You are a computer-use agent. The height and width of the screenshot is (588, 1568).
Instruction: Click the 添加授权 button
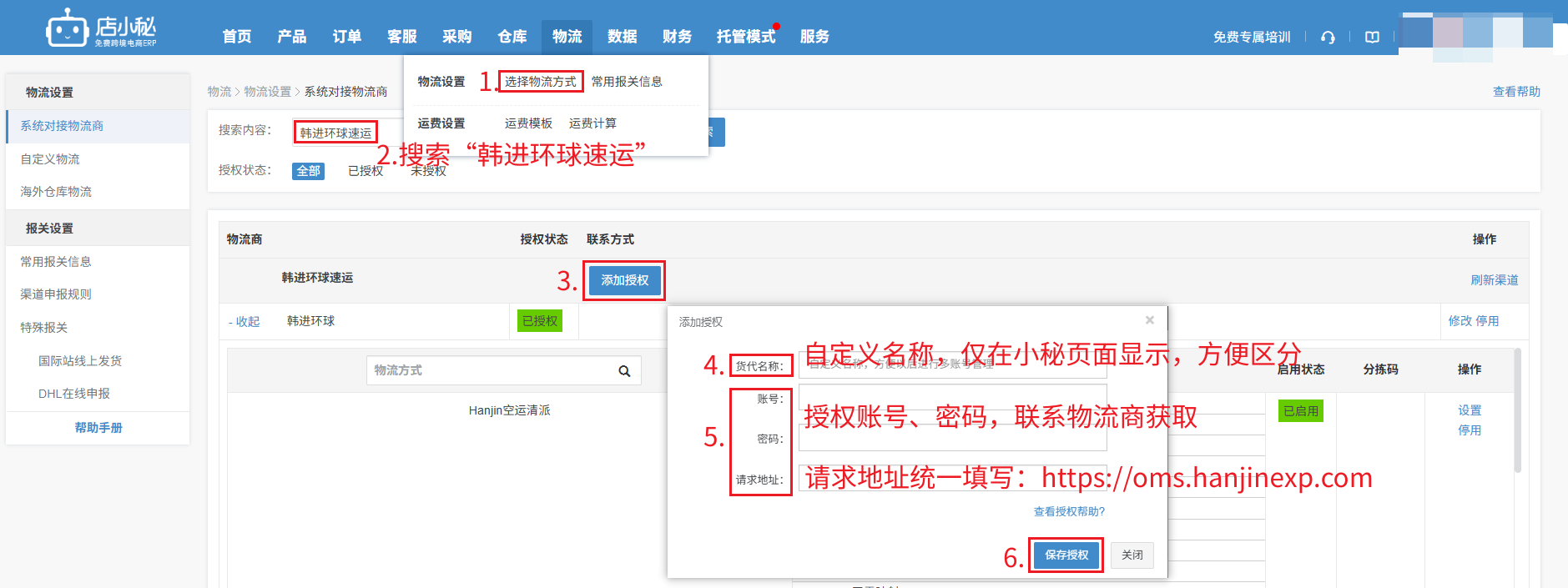coord(624,280)
